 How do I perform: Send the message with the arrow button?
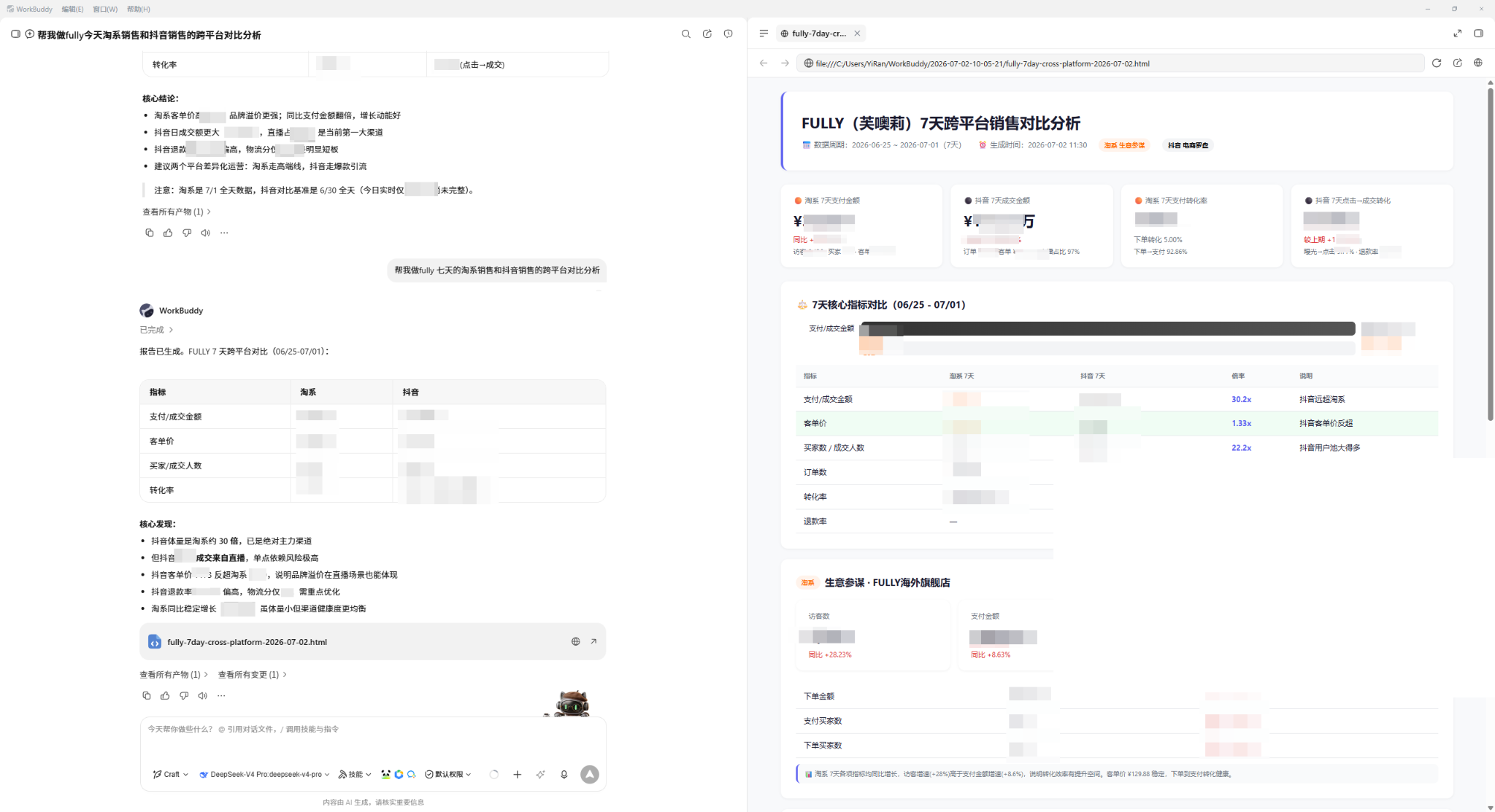click(x=590, y=775)
